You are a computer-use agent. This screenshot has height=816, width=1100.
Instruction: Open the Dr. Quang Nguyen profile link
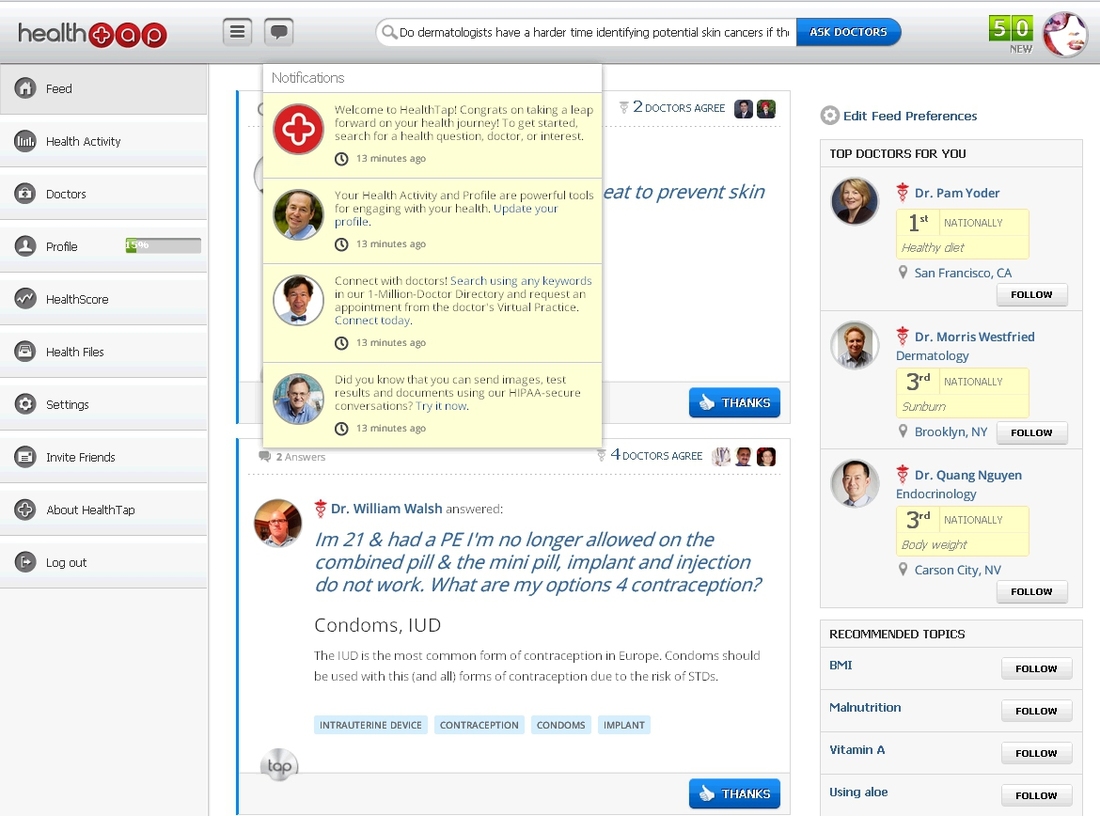pyautogui.click(x=968, y=475)
